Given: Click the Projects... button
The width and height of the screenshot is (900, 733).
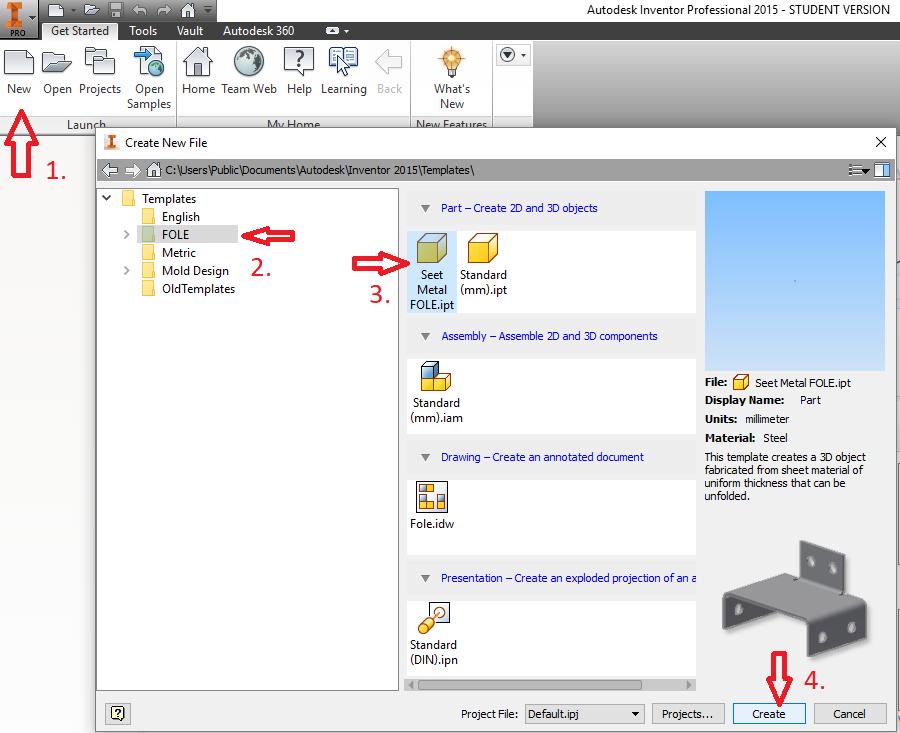Looking at the screenshot, I should (687, 713).
